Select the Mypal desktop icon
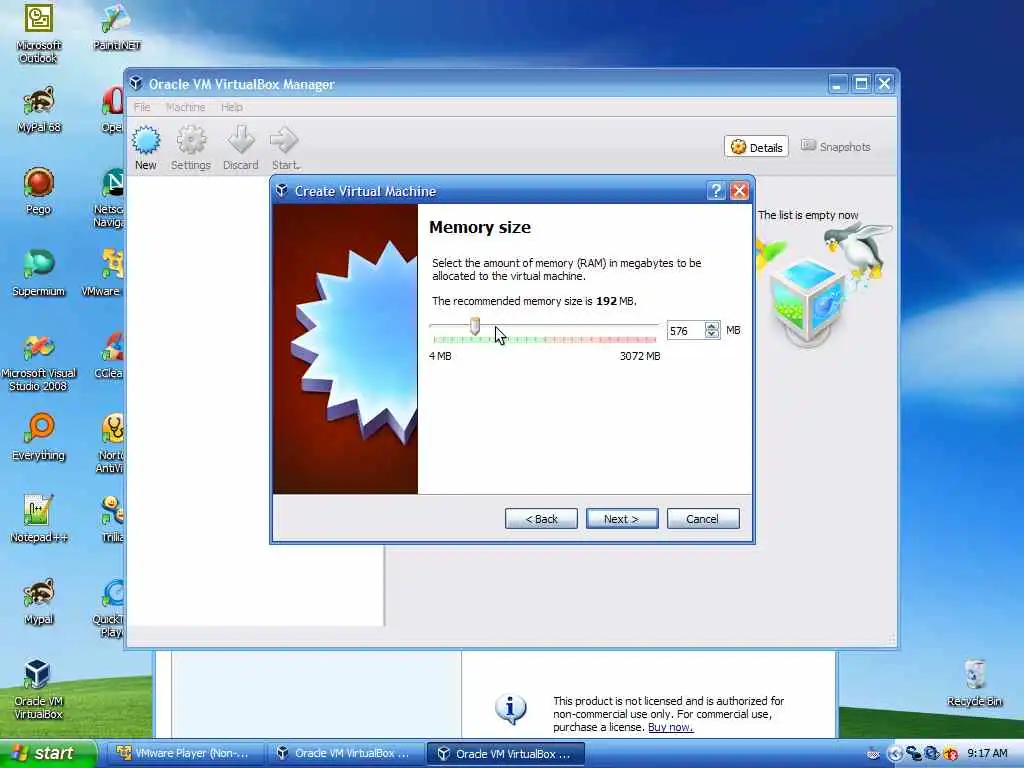 pyautogui.click(x=39, y=601)
